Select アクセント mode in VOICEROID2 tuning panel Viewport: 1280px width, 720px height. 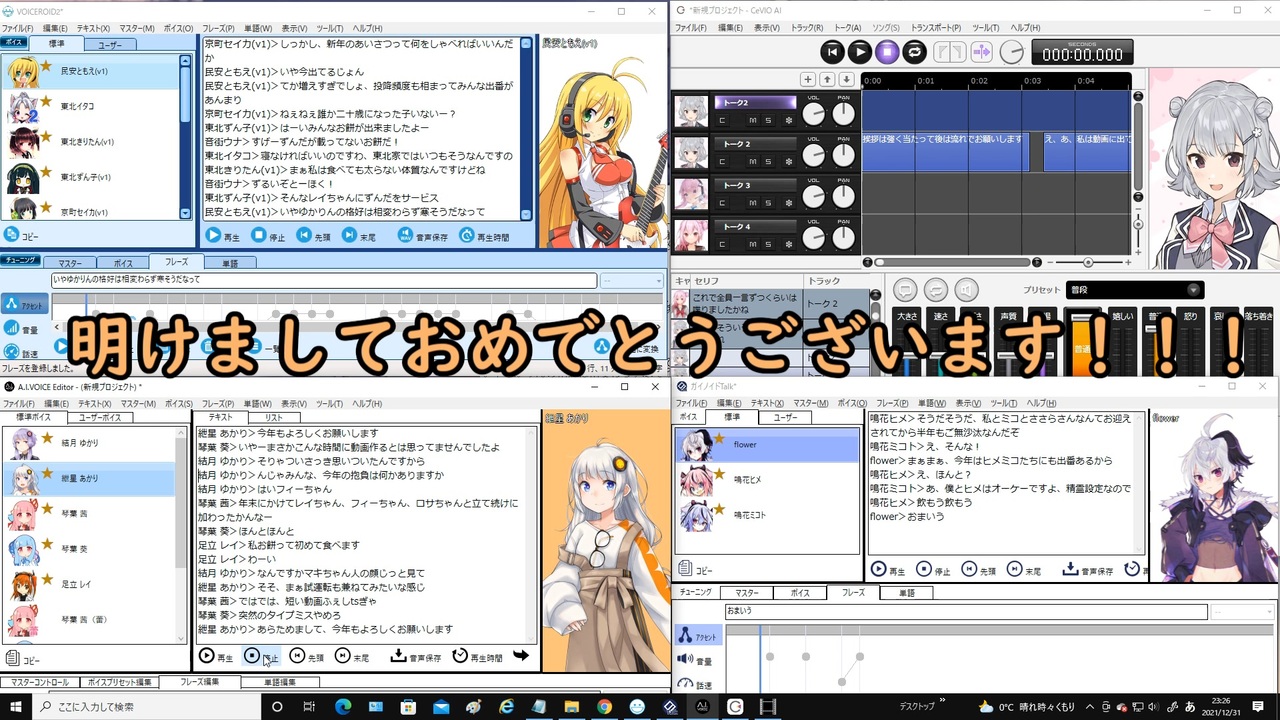[24, 303]
